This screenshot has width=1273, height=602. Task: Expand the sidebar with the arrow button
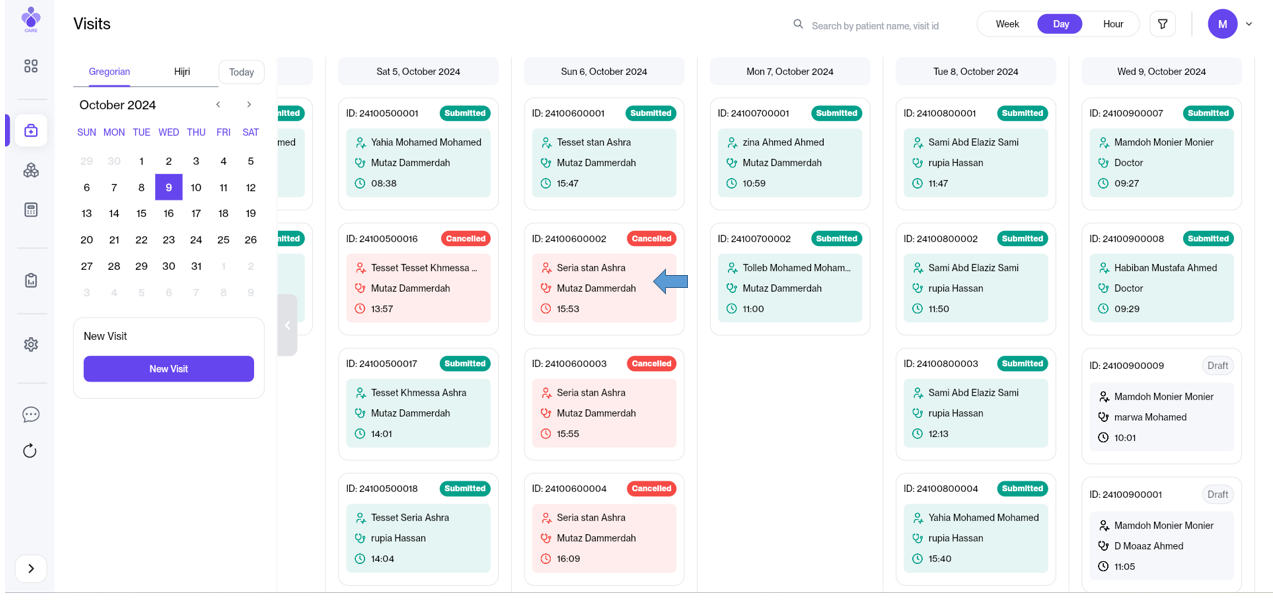(31, 568)
